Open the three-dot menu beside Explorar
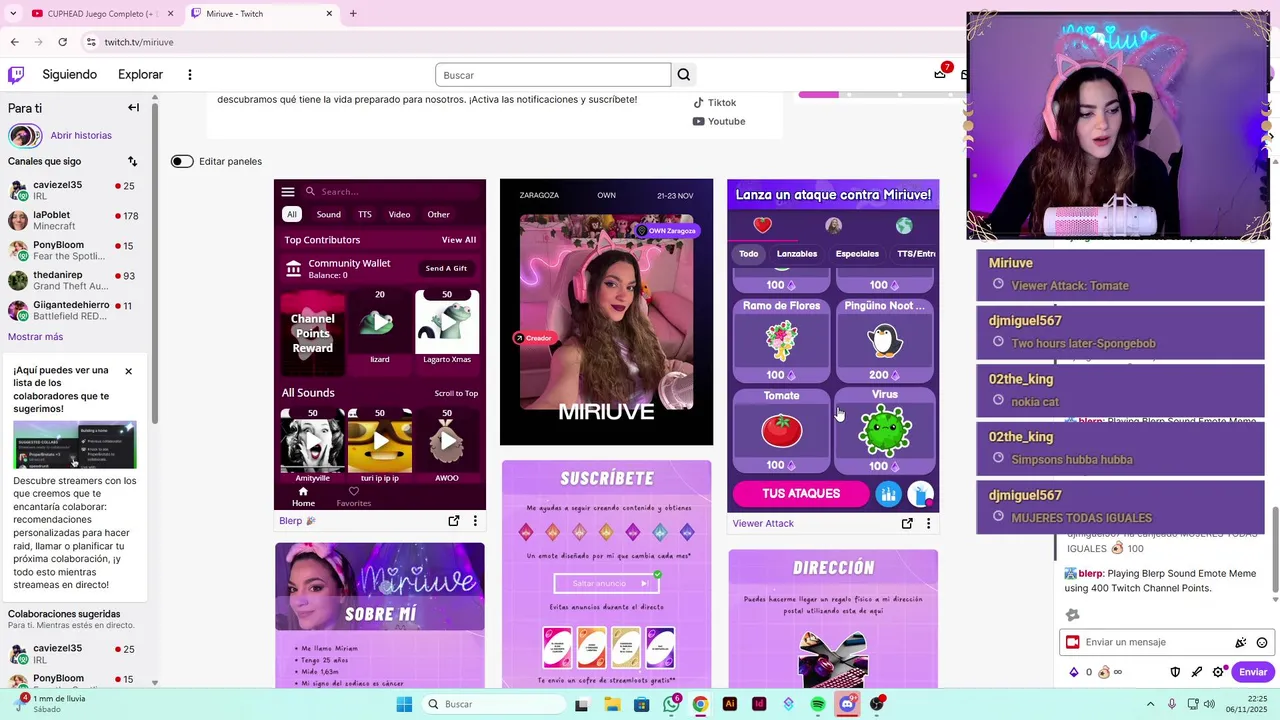The image size is (1280, 720). pos(189,75)
